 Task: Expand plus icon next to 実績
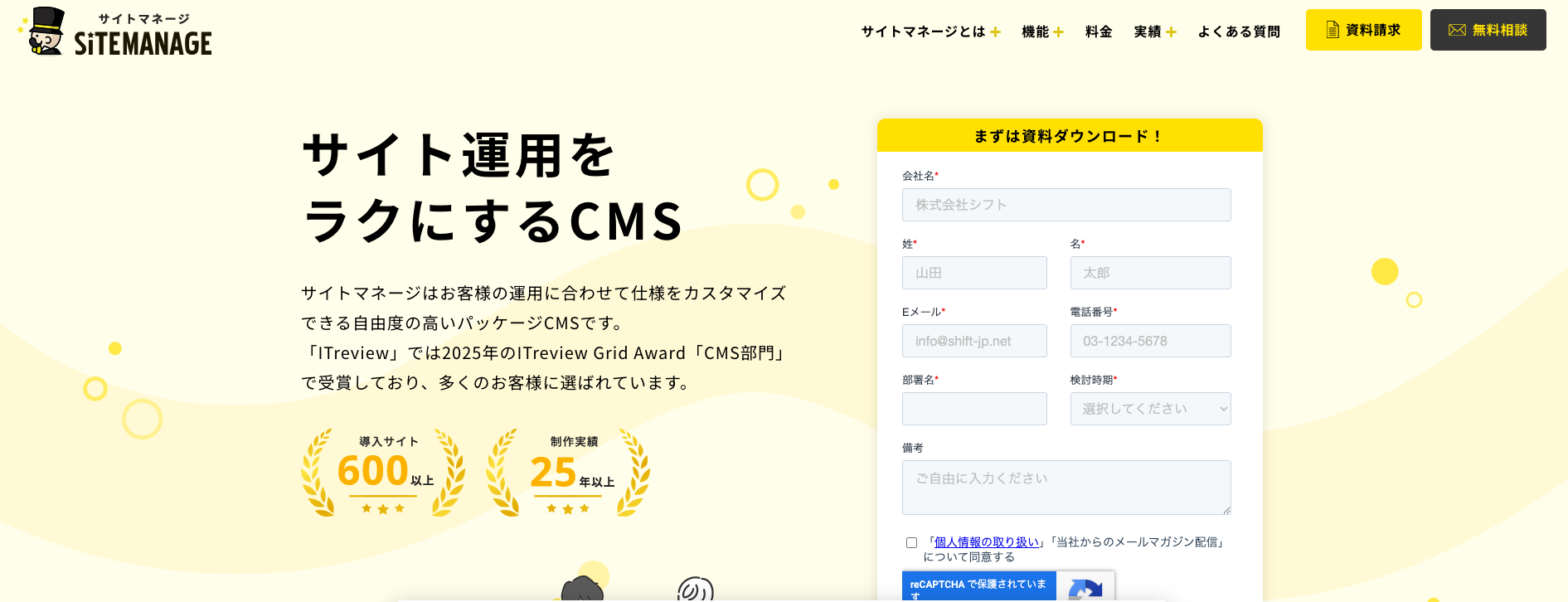pyautogui.click(x=1171, y=32)
